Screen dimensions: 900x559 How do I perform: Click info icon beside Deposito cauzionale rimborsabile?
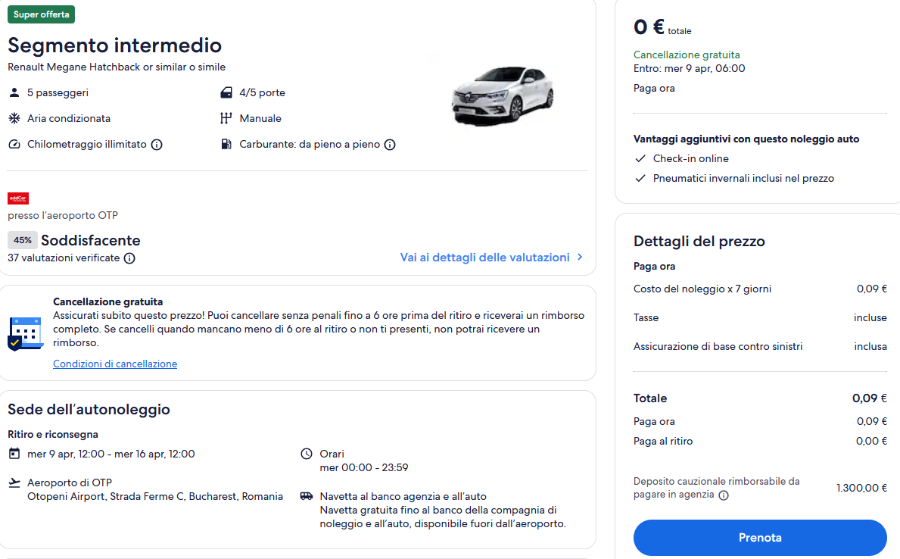tap(724, 495)
